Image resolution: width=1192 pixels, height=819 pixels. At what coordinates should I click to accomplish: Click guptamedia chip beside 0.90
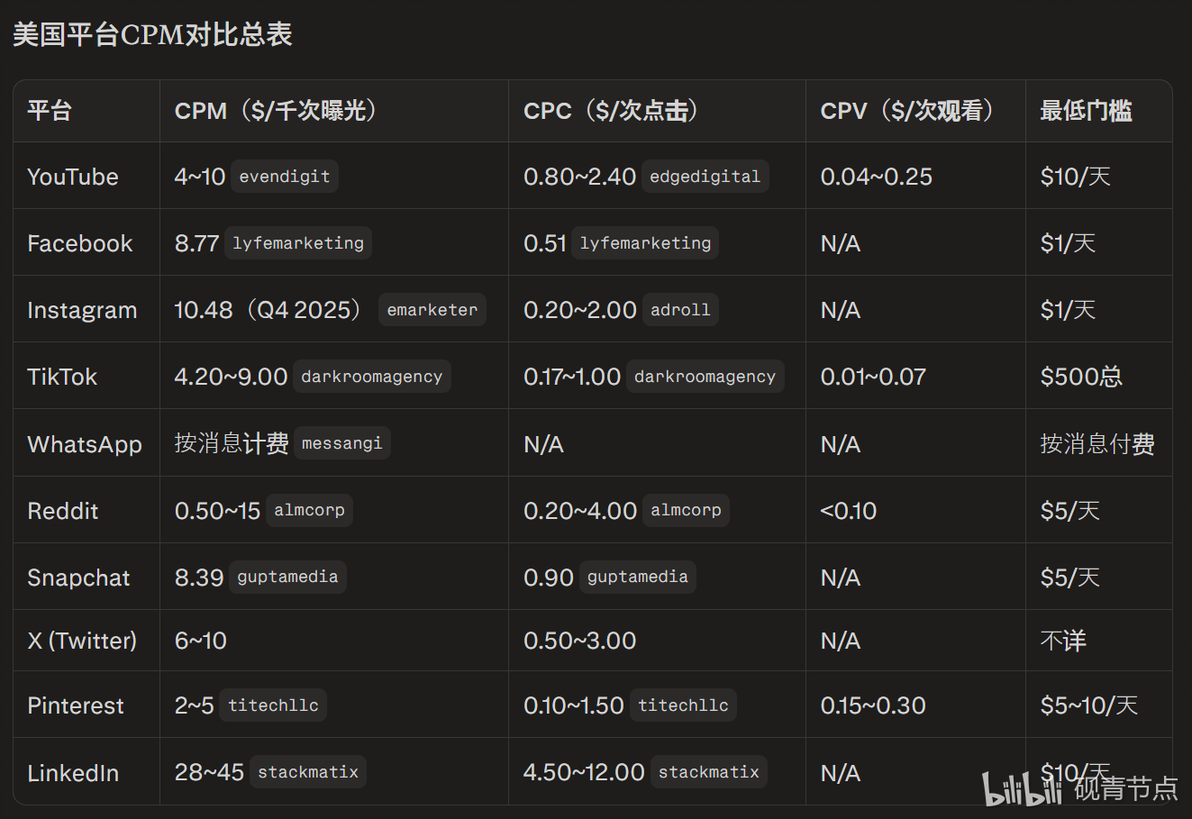point(637,577)
